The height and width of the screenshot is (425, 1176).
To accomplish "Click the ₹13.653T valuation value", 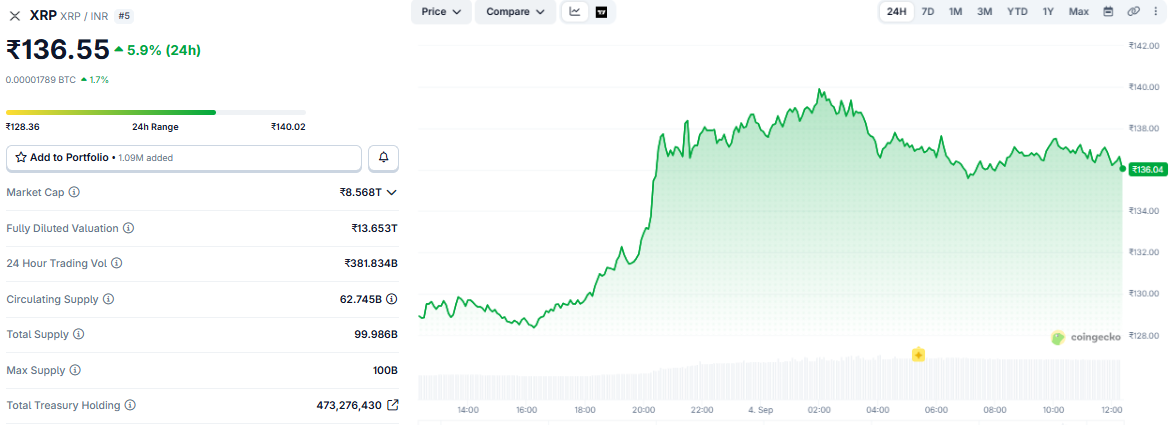I will [x=374, y=228].
